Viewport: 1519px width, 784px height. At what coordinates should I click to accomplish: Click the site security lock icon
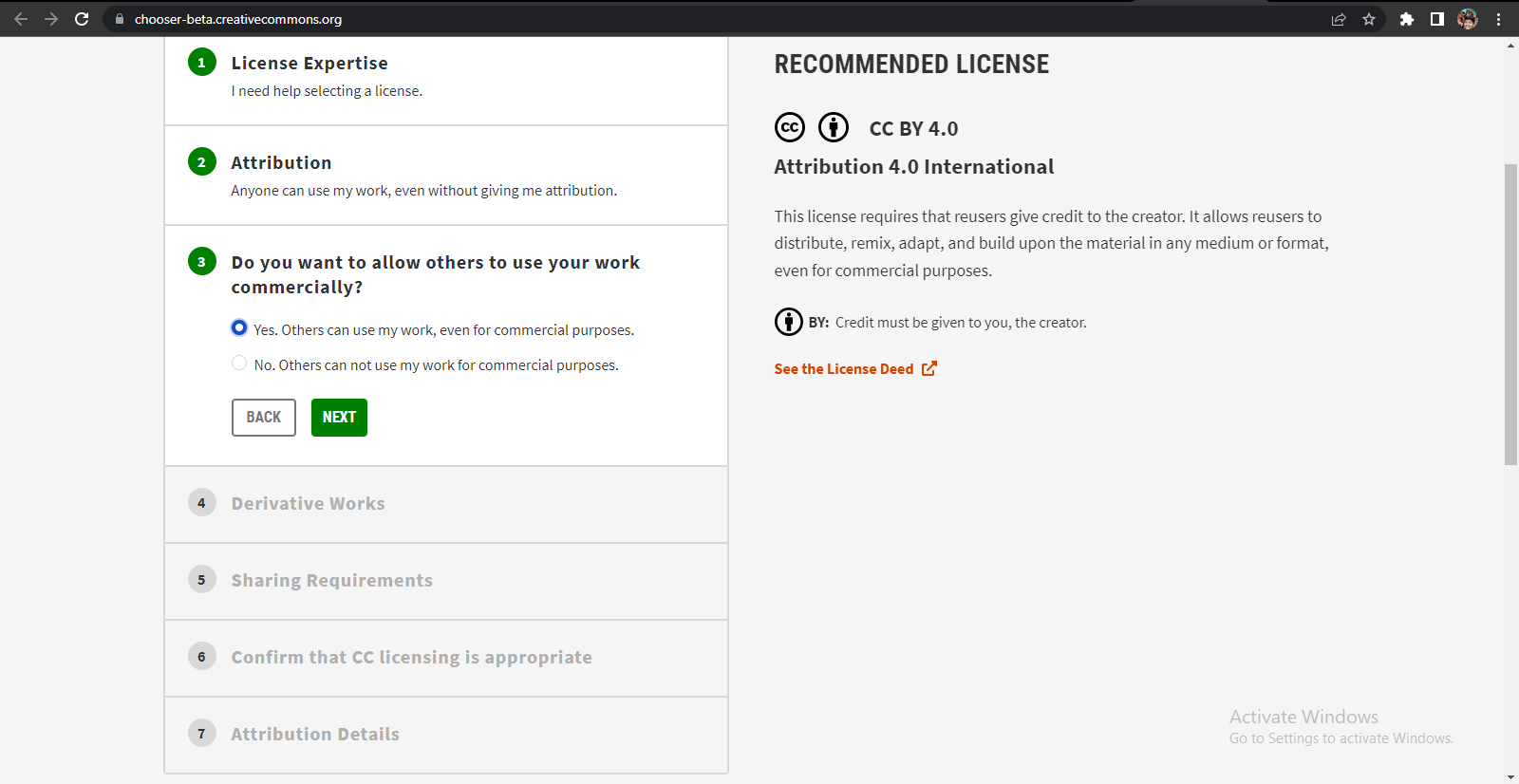[x=120, y=19]
